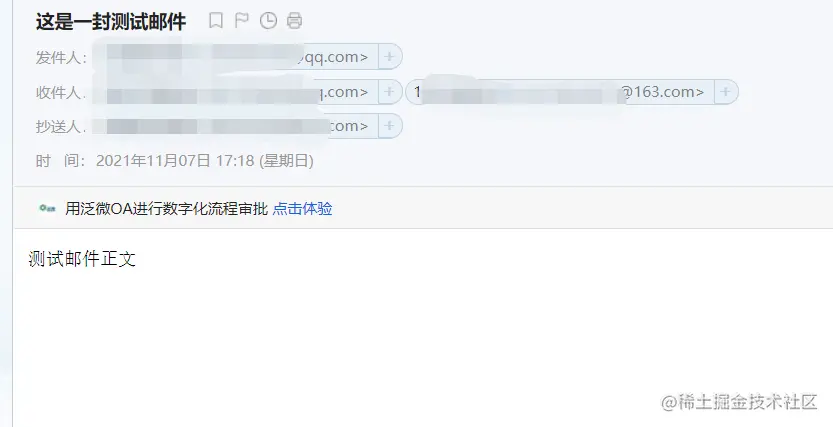Click the subject title 这是一封测试邮件
Viewport: 833px width, 427px height.
(111, 22)
